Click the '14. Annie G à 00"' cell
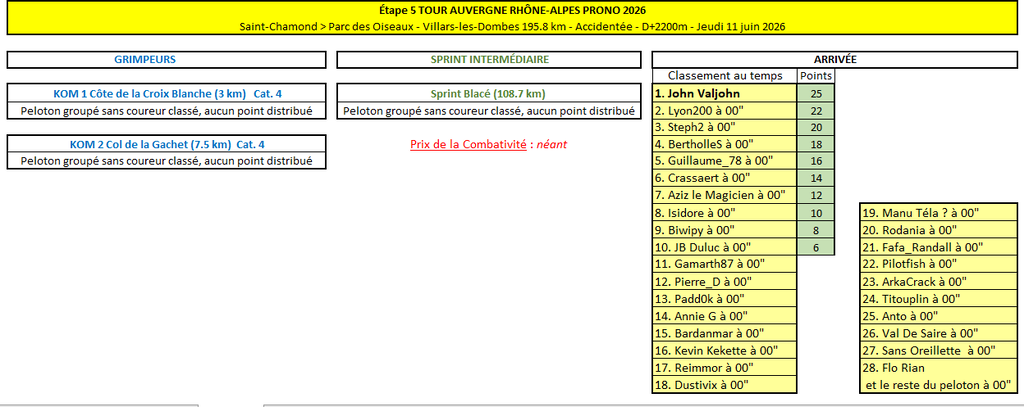 pos(725,316)
